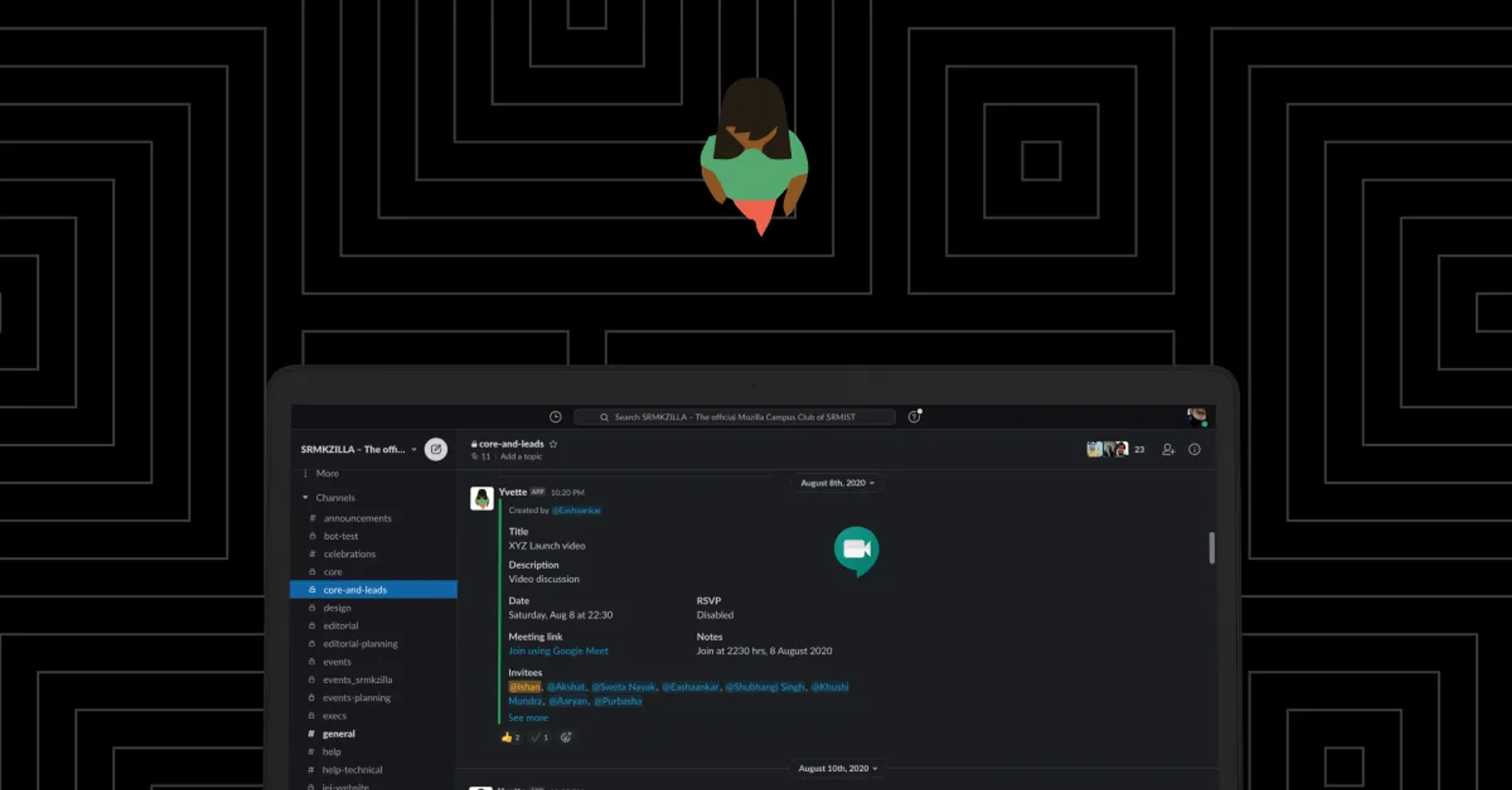Click the Search SRMKZILLA search field
1512x790 pixels.
(734, 417)
